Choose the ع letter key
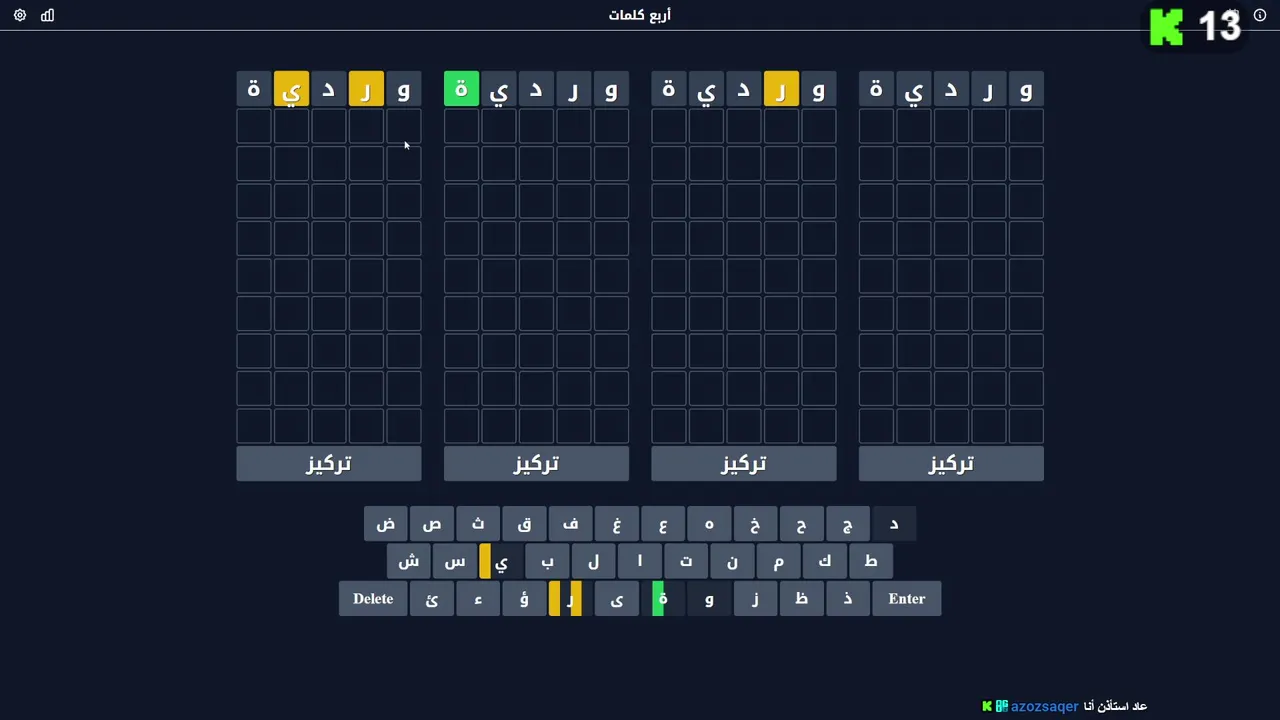Image resolution: width=1280 pixels, height=720 pixels. pyautogui.click(x=663, y=524)
